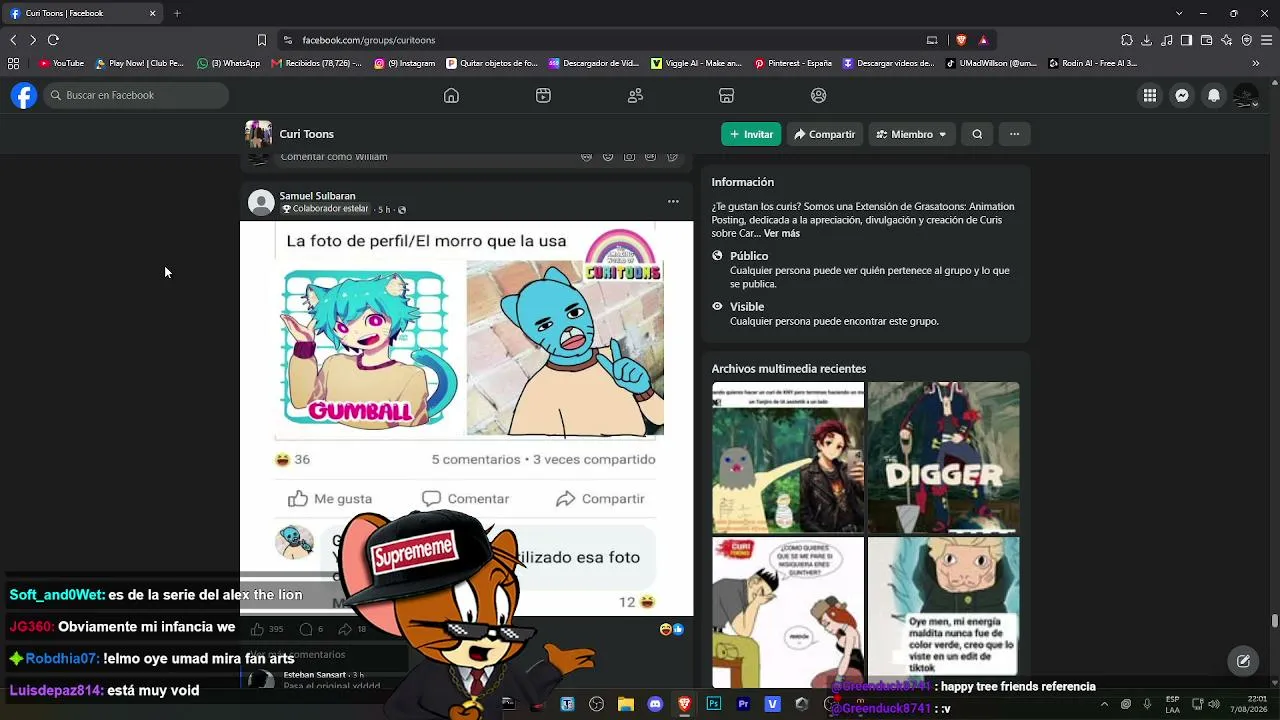Open the browser downloads icon
The image size is (1280, 720).
(x=1147, y=40)
